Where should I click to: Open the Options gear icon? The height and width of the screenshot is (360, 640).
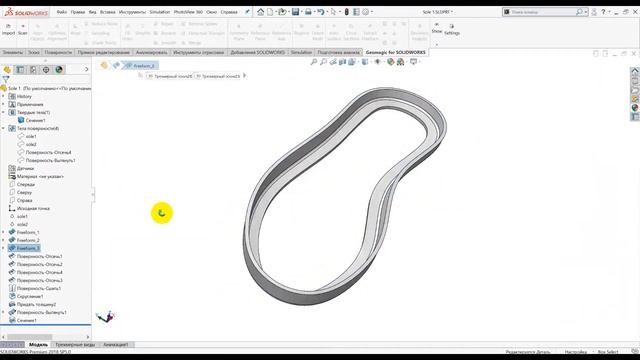365,12
